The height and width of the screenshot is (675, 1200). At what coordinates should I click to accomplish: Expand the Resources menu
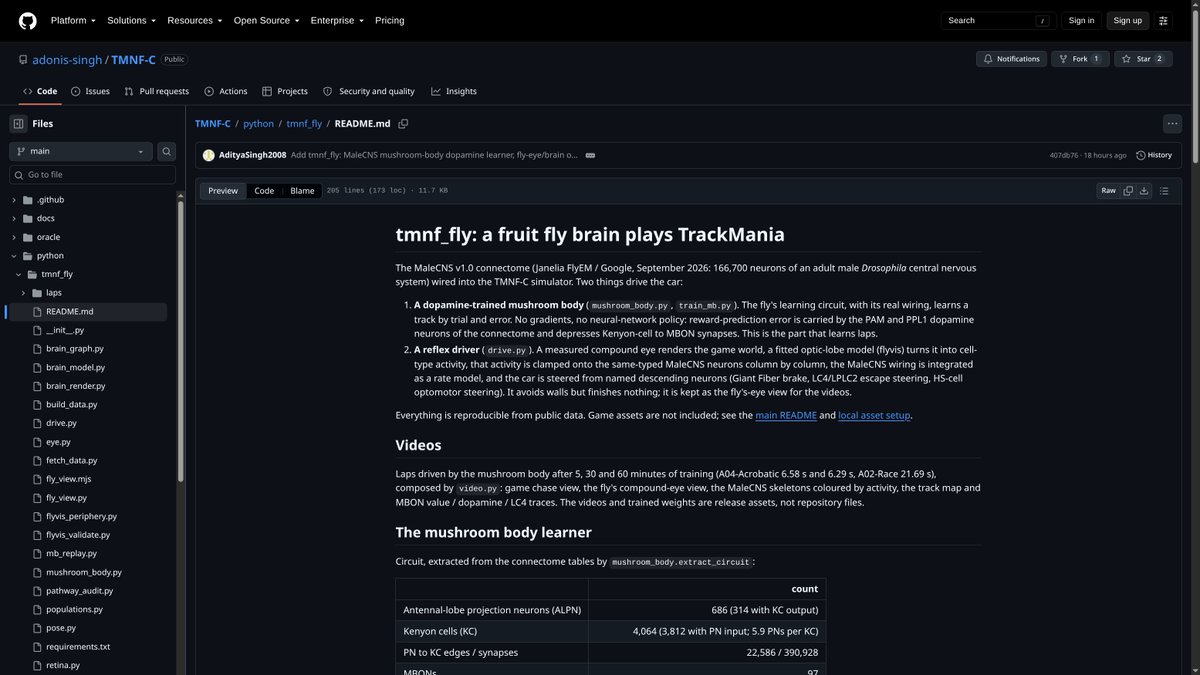[194, 20]
